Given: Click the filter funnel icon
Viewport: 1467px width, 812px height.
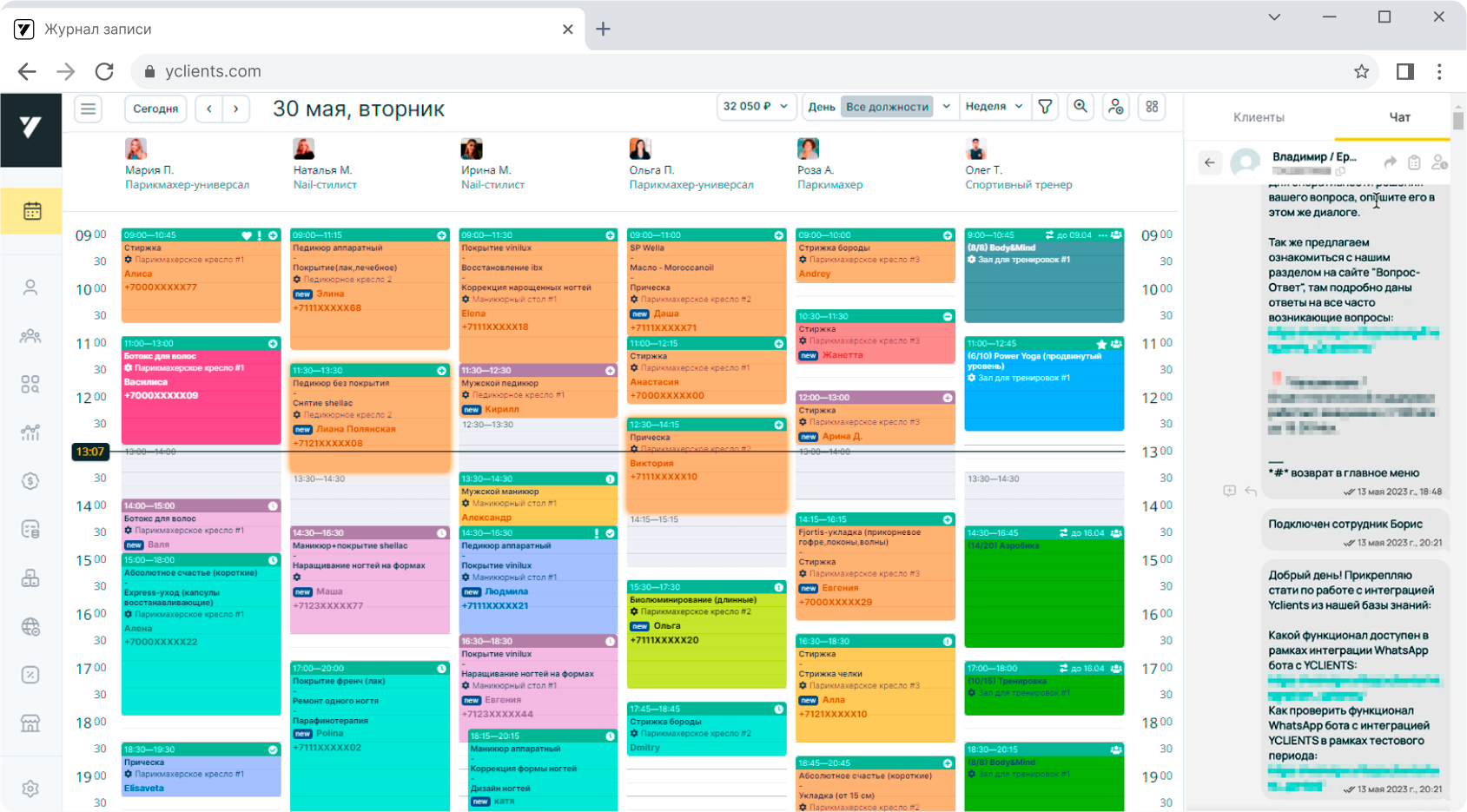Looking at the screenshot, I should pos(1045,107).
